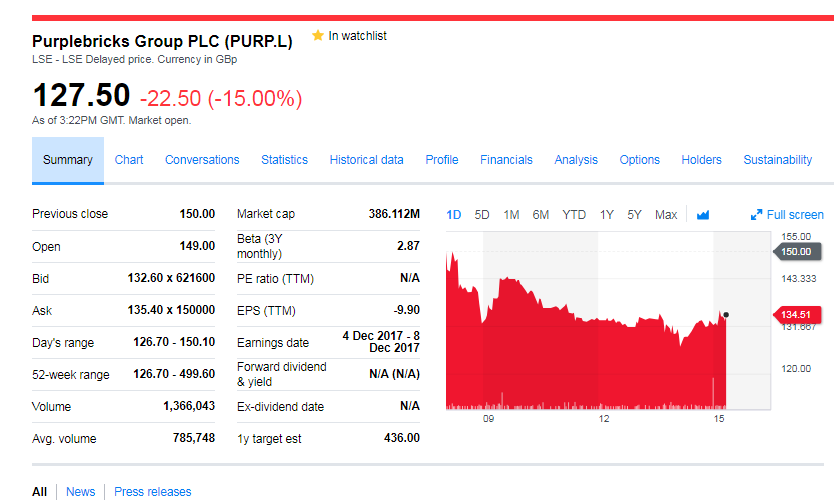Open the Sustainability tab

pyautogui.click(x=777, y=160)
